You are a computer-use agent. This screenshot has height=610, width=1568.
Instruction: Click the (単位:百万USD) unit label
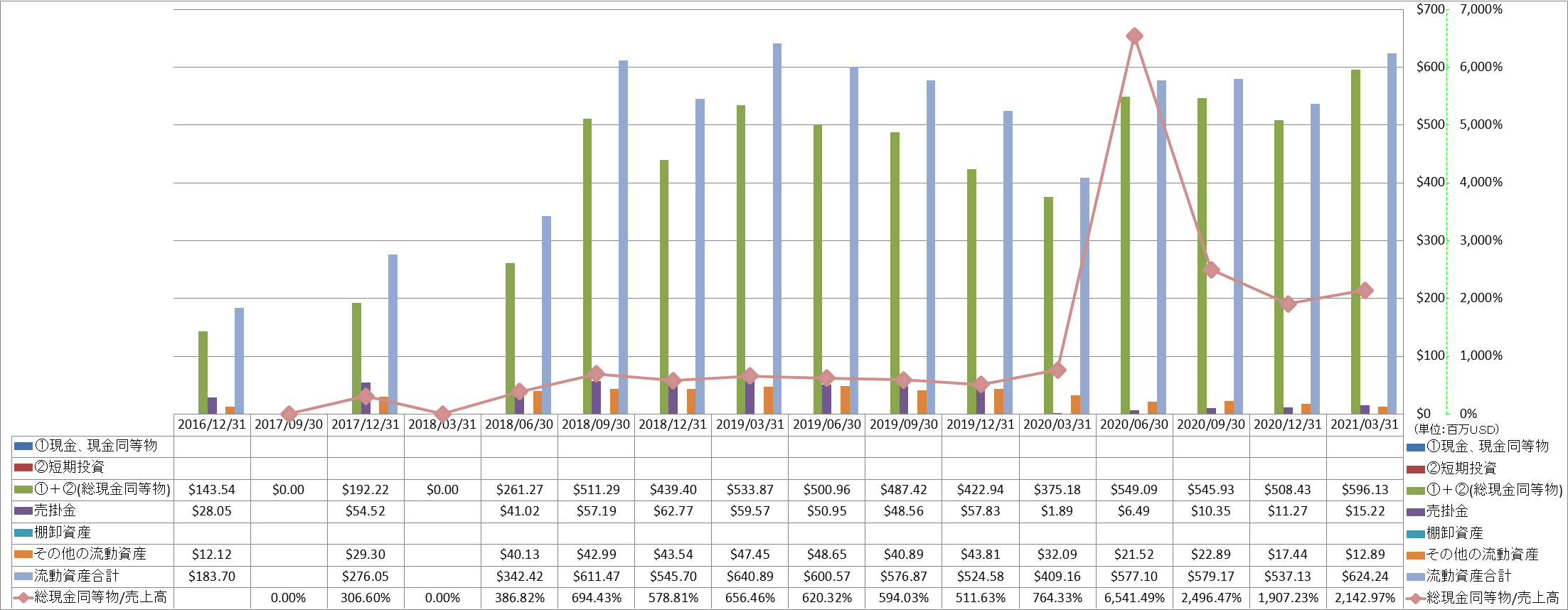[x=1456, y=429]
